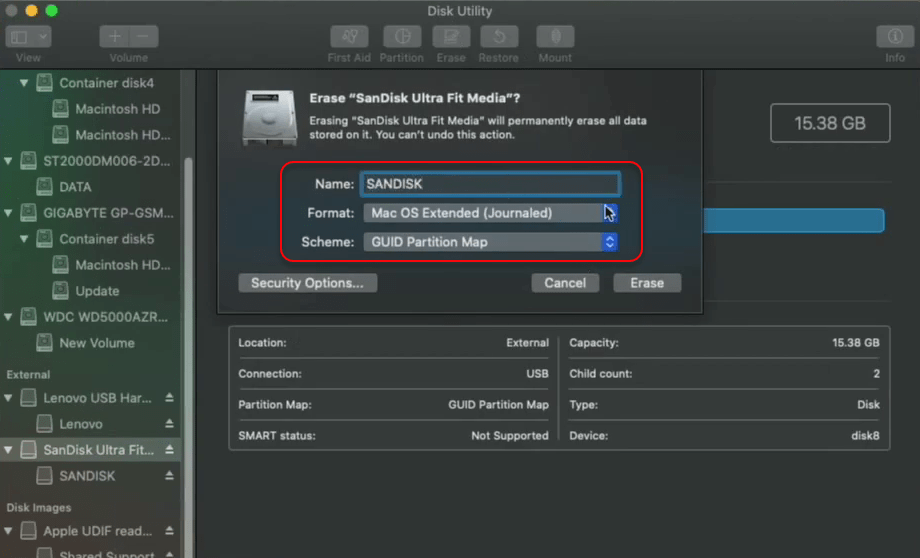Click the disk8 device value

865,436
